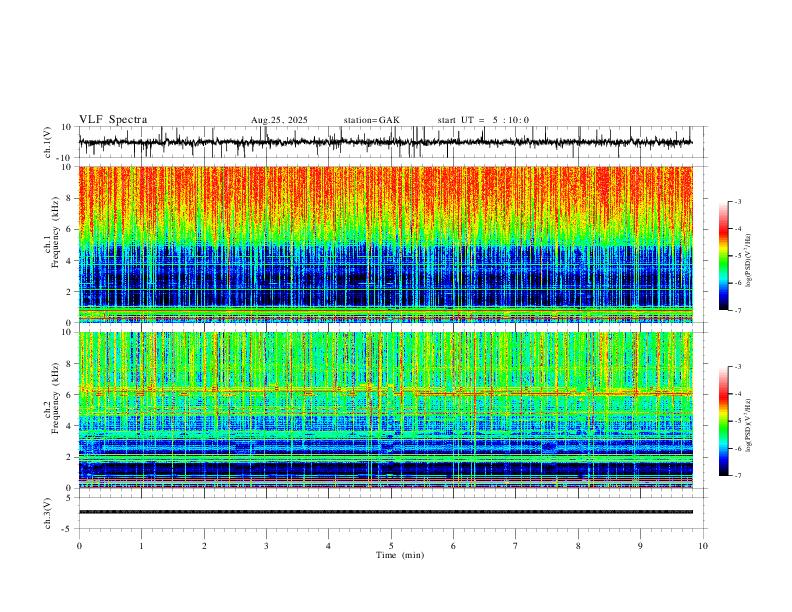Click the Aug.25, 2025 date label

(279, 120)
